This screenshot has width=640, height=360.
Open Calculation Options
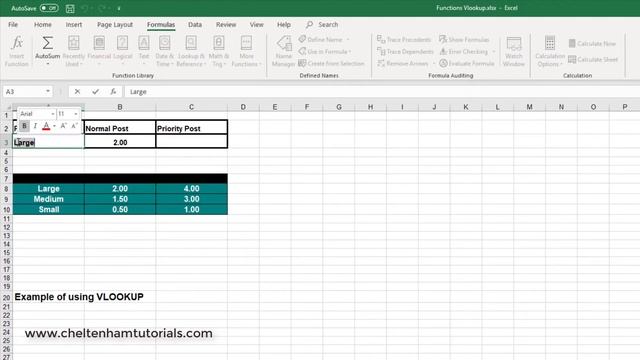click(x=550, y=51)
